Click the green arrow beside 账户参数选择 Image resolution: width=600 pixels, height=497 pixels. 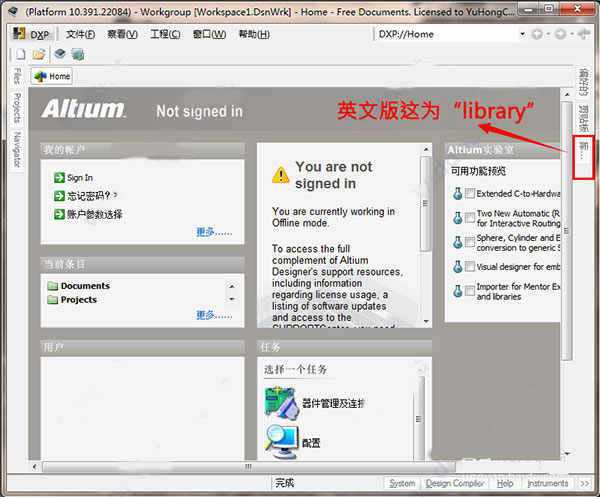click(59, 214)
